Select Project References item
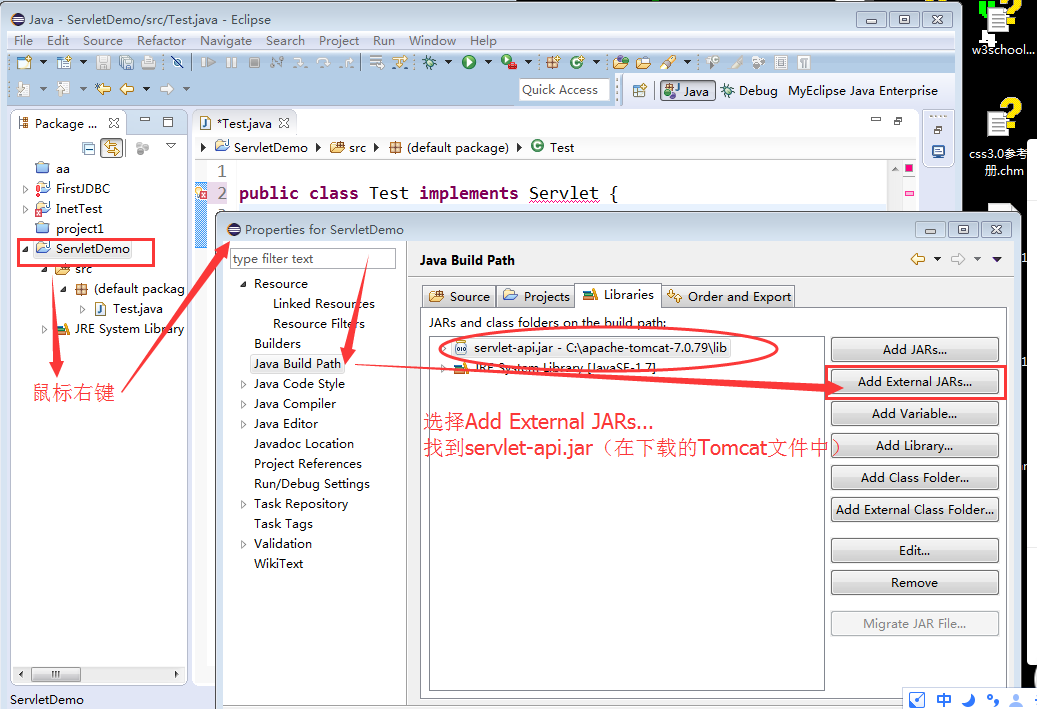1037x709 pixels. [x=308, y=464]
